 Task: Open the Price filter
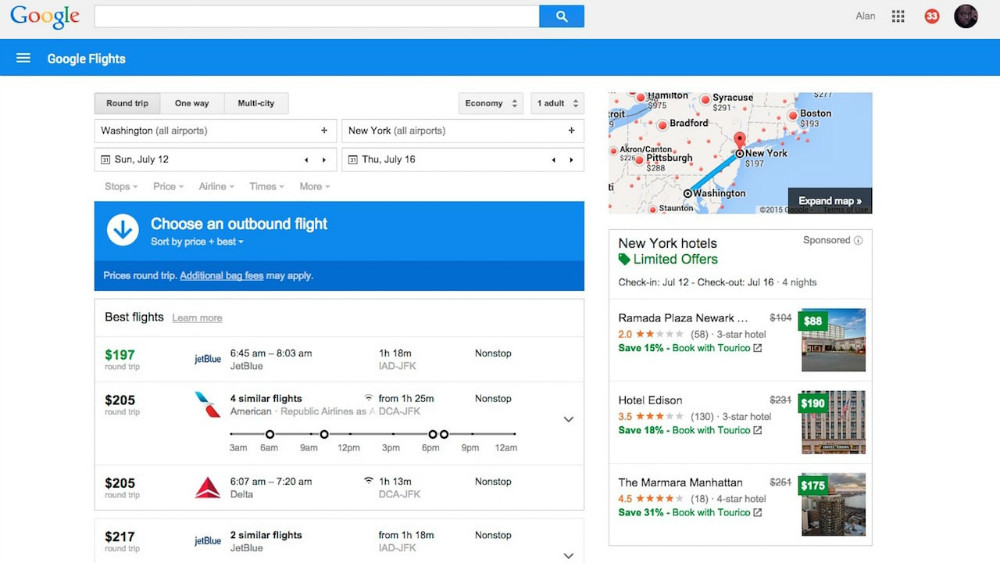pos(168,187)
